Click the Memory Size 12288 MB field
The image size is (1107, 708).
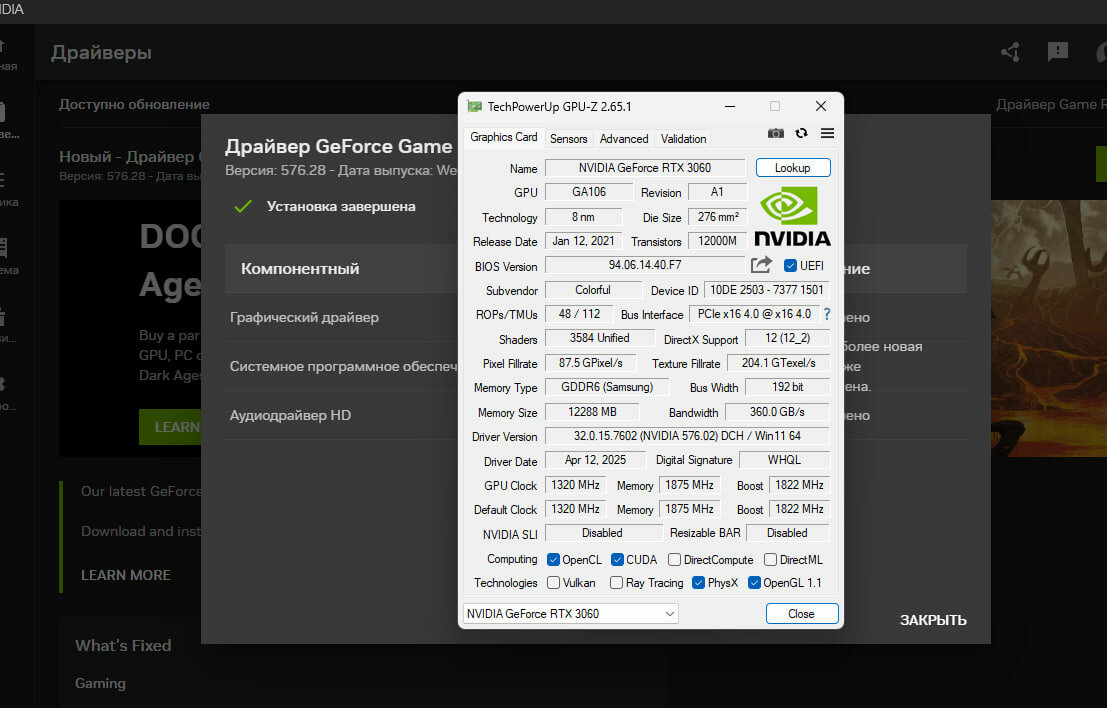592,412
